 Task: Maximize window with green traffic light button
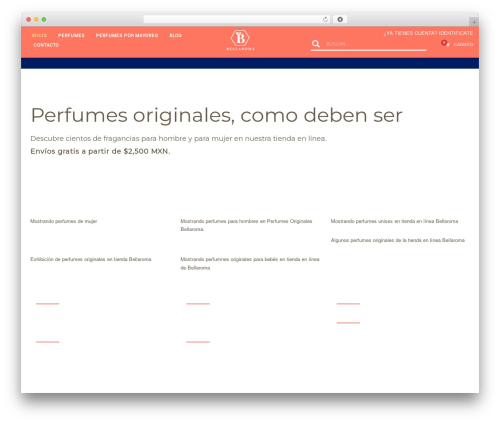(44, 19)
